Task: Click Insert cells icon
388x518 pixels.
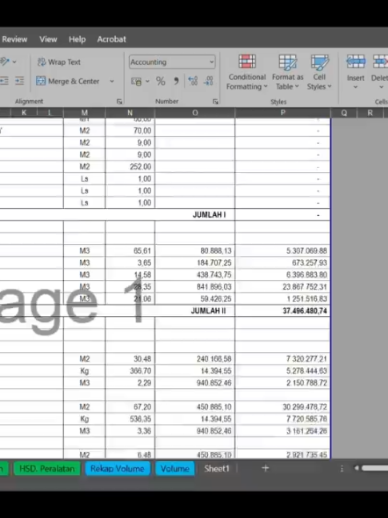Action: pos(356,62)
